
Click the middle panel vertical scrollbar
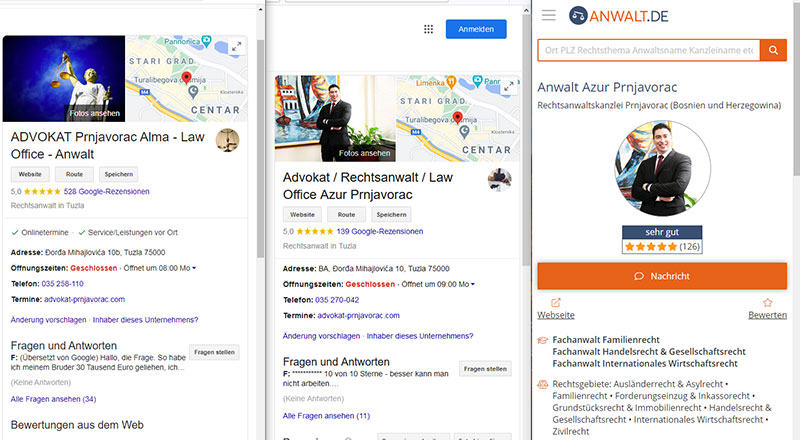(526, 138)
